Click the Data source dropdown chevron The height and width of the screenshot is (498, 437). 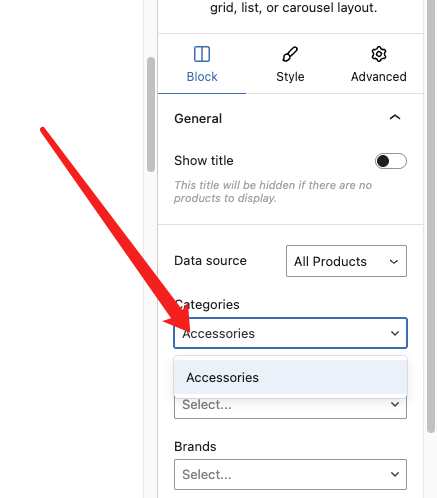(394, 262)
